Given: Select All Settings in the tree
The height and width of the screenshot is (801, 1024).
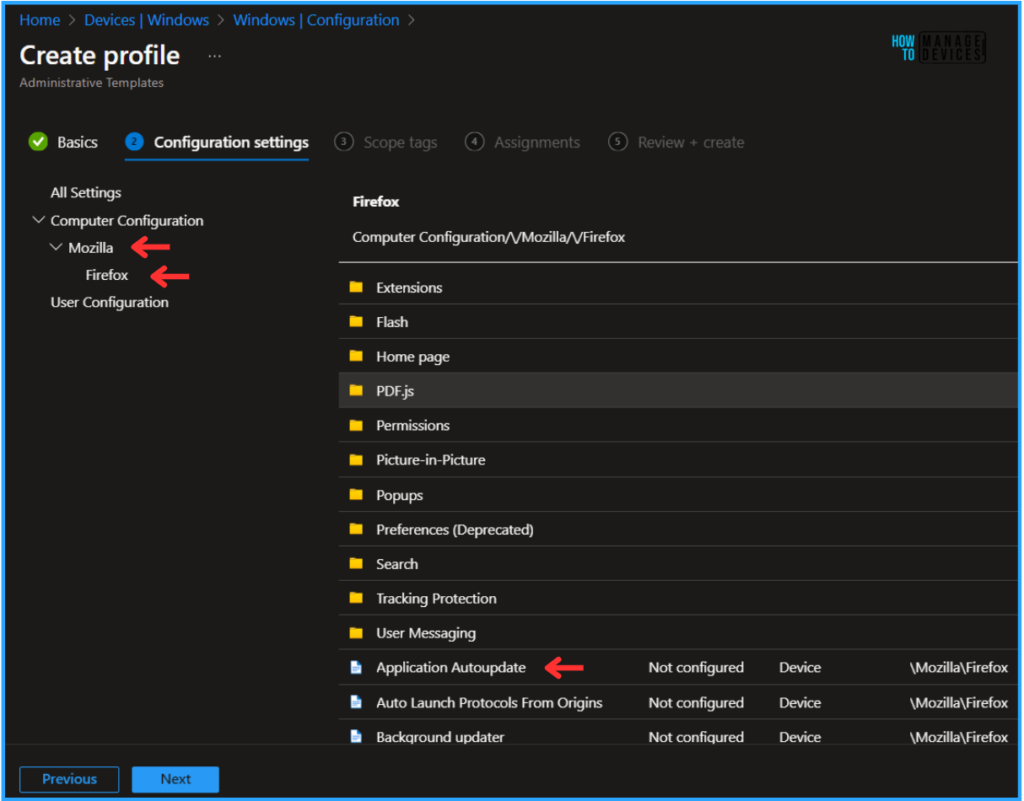Looking at the screenshot, I should tap(86, 193).
